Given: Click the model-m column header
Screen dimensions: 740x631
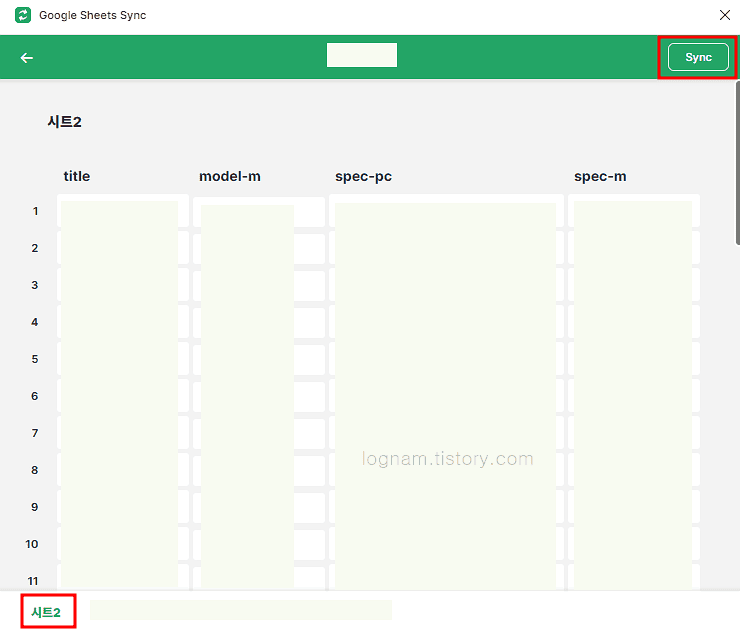Looking at the screenshot, I should tap(230, 176).
